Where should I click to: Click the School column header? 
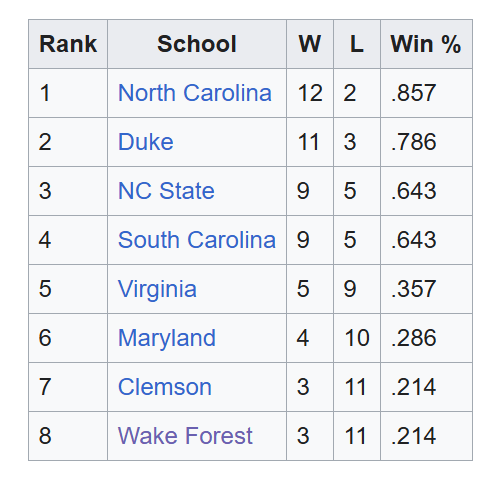197,44
